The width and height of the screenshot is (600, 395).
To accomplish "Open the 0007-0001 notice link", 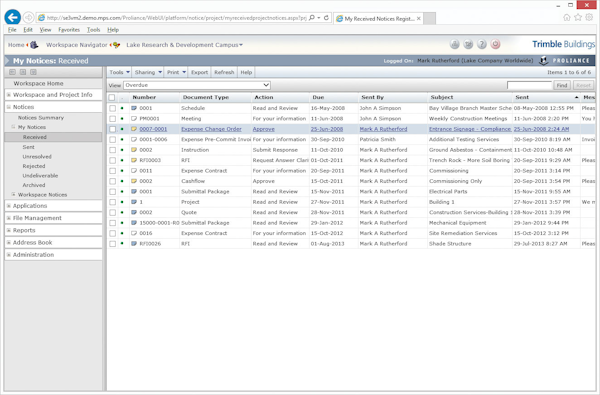I will 153,129.
